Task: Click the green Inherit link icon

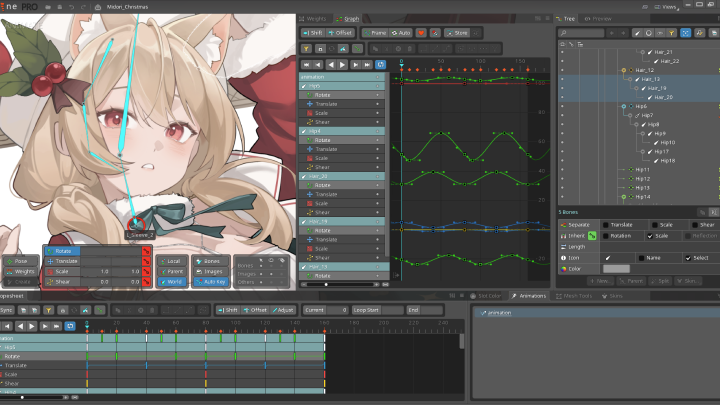Action: 592,236
